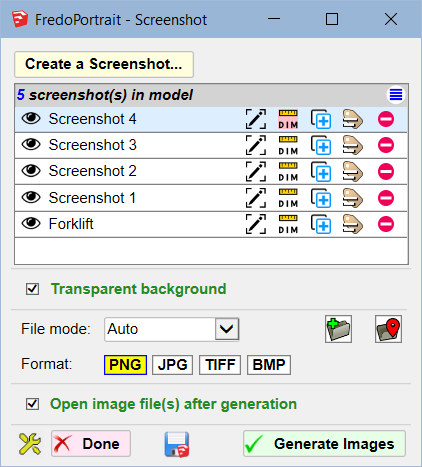Open the blue list menu in the header

(x=396, y=95)
